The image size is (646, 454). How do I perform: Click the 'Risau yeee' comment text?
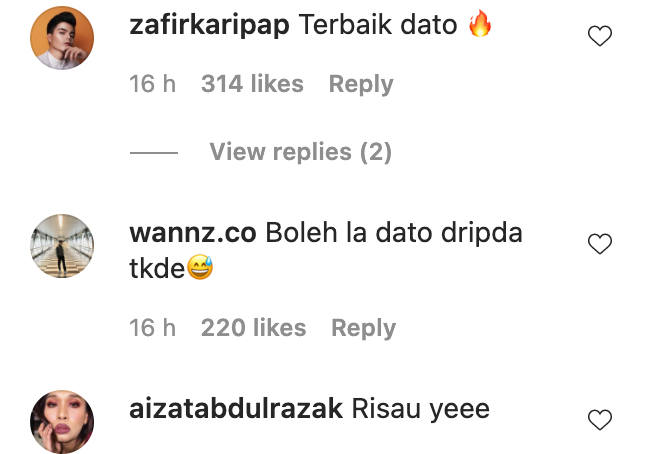point(421,410)
